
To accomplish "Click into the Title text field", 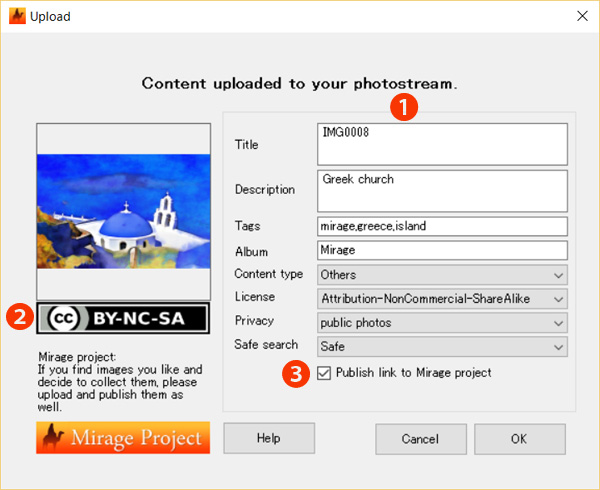I will point(442,144).
